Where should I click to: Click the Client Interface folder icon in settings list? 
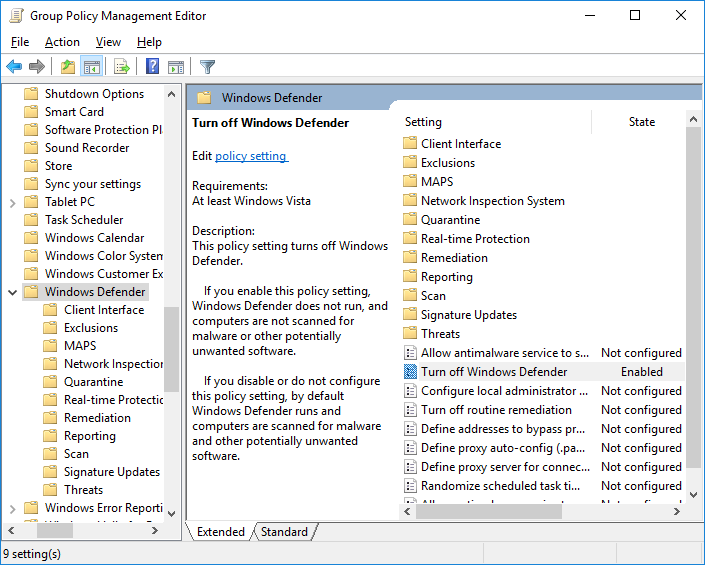(x=410, y=143)
